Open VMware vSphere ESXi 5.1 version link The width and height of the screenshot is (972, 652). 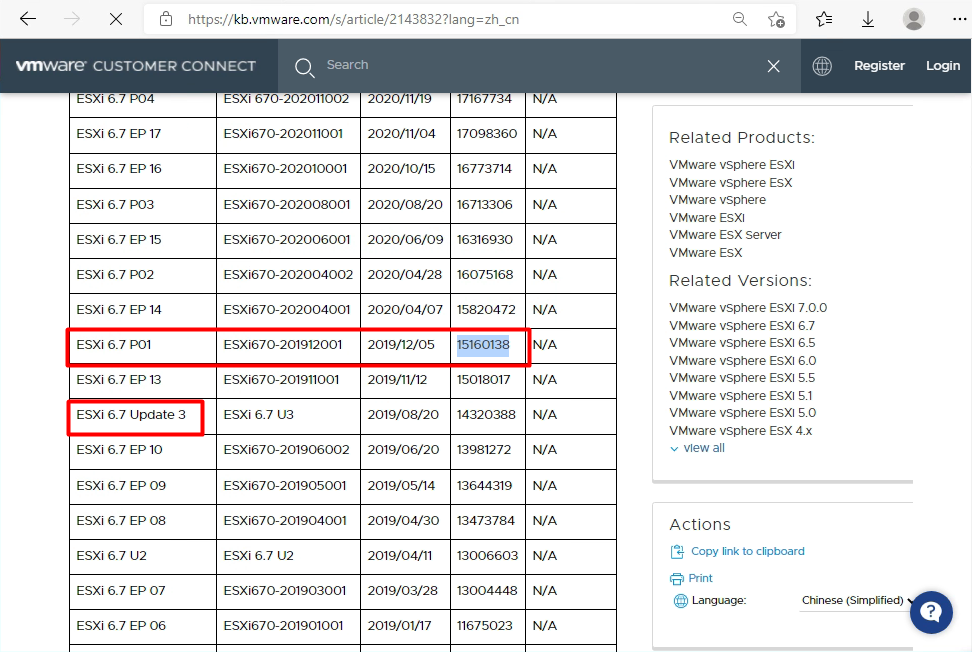[740, 395]
